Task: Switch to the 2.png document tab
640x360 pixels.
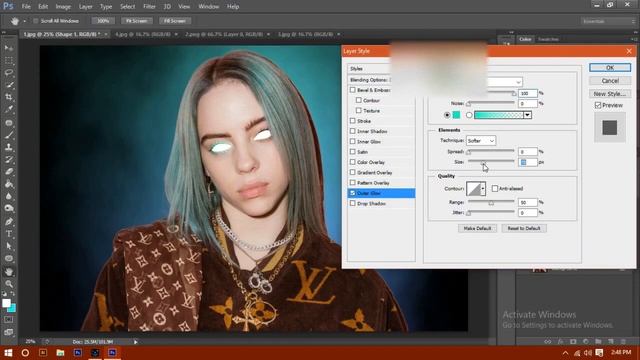Action: (224, 34)
